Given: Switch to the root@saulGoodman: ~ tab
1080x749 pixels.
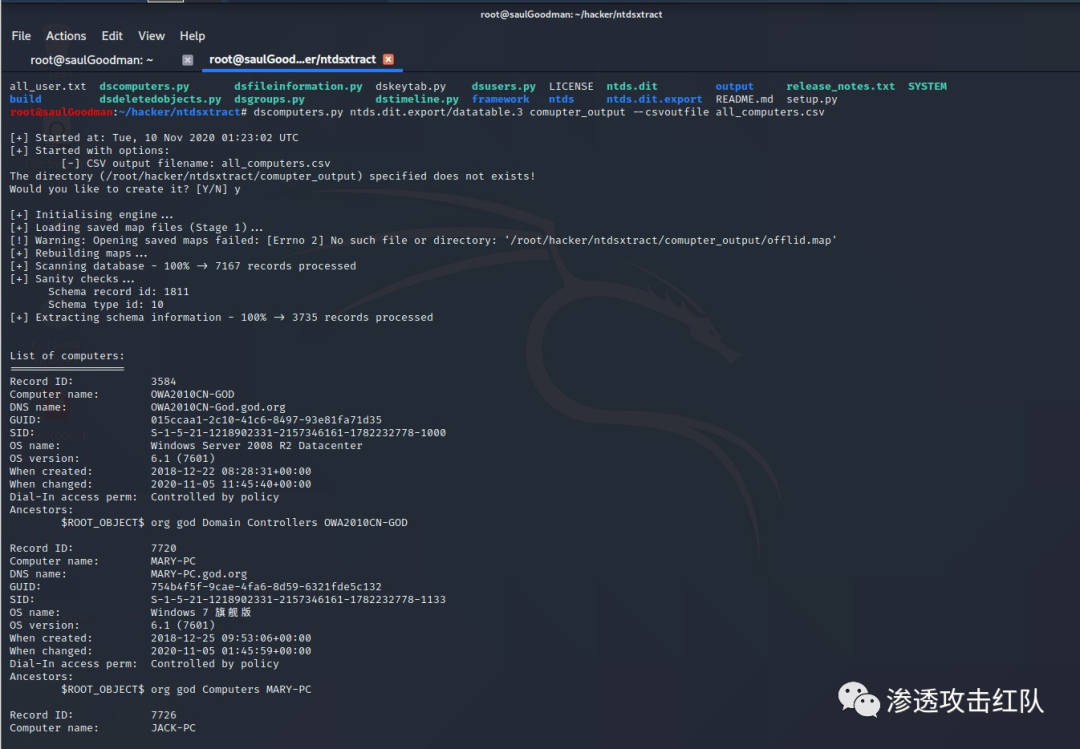Looking at the screenshot, I should click(92, 59).
